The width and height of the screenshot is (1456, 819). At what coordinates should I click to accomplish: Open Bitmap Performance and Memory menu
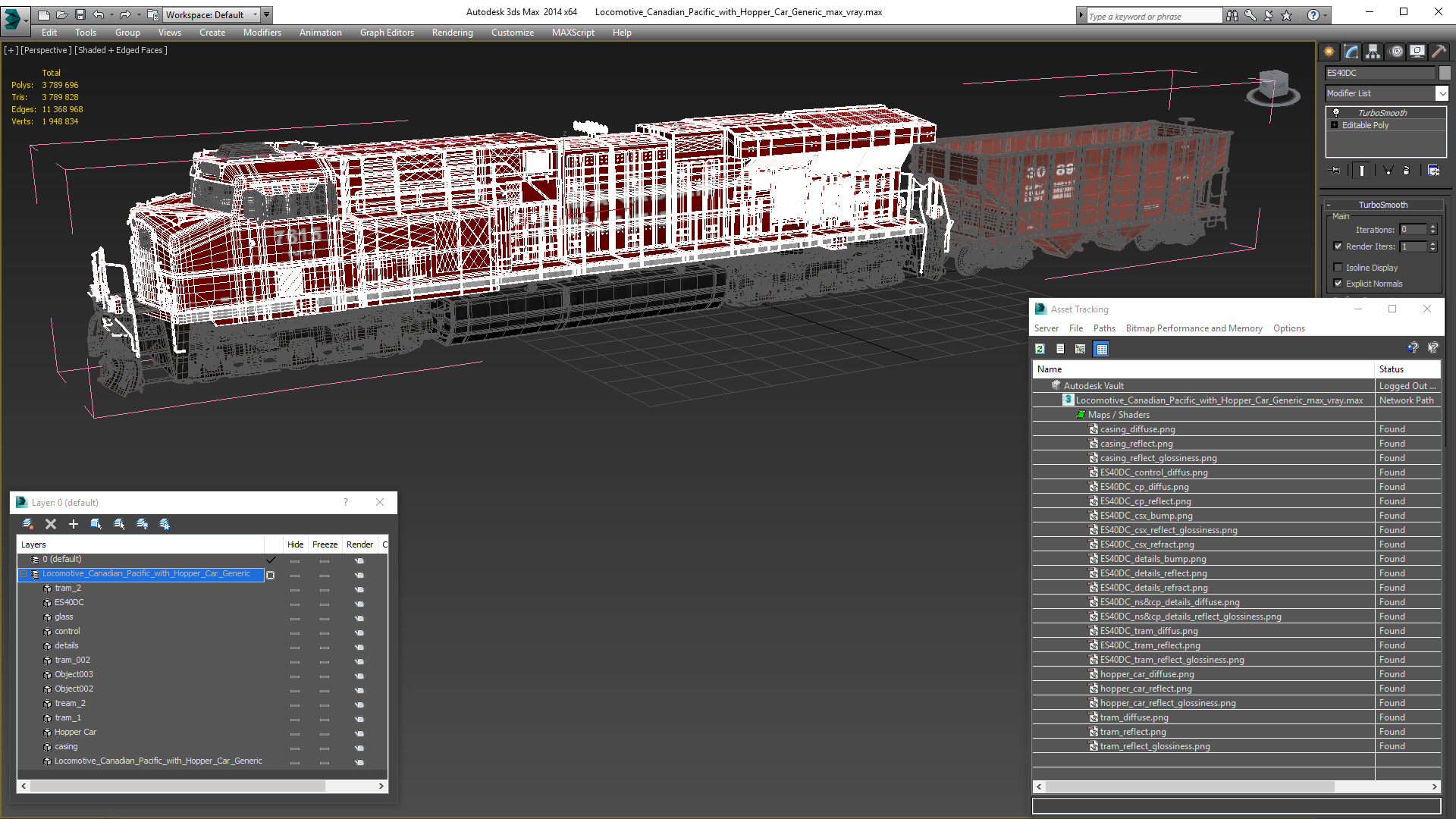[x=1194, y=328]
